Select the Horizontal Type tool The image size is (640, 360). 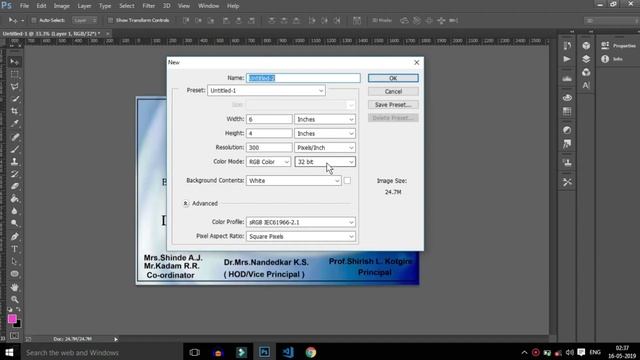click(14, 249)
